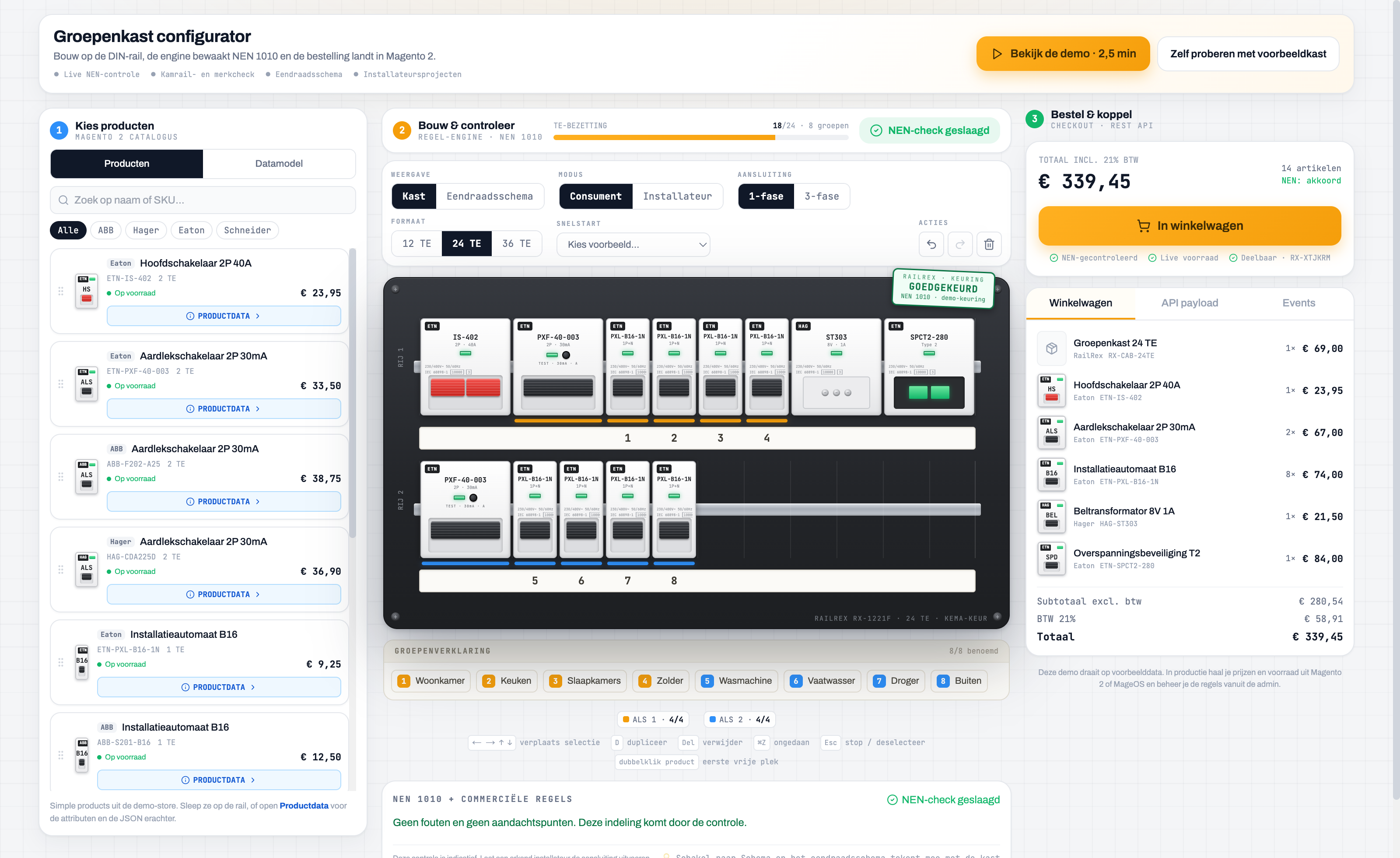This screenshot has height=858, width=1400.
Task: Click the IS-402 main switch module on rail 1
Action: 465,367
